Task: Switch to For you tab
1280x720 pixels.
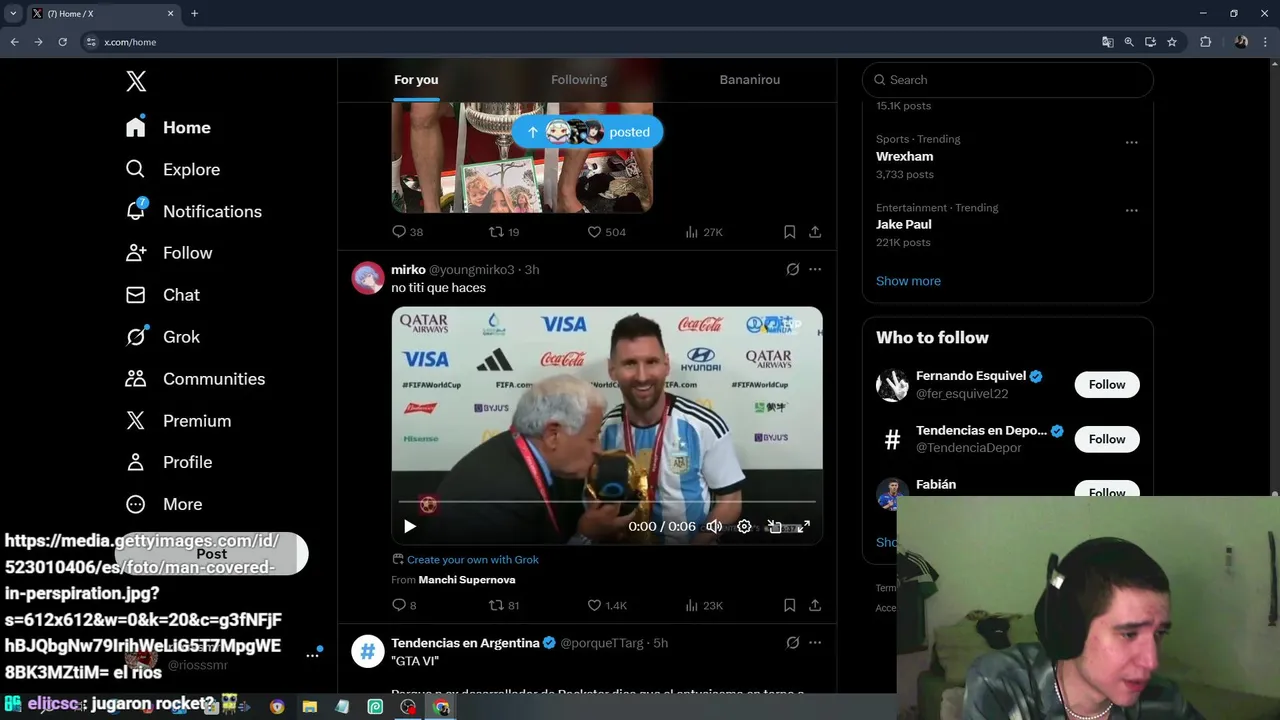Action: 416,80
